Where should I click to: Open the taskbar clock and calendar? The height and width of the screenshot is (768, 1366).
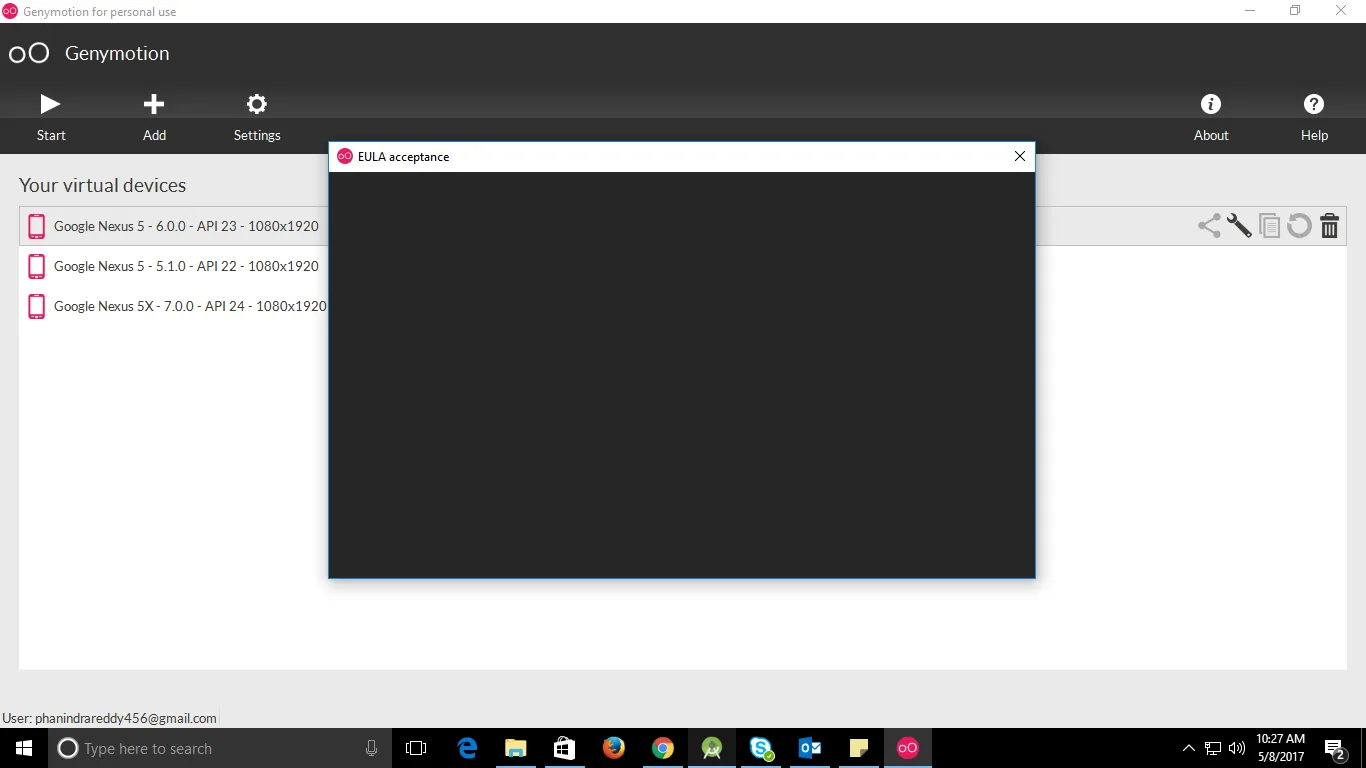1281,748
